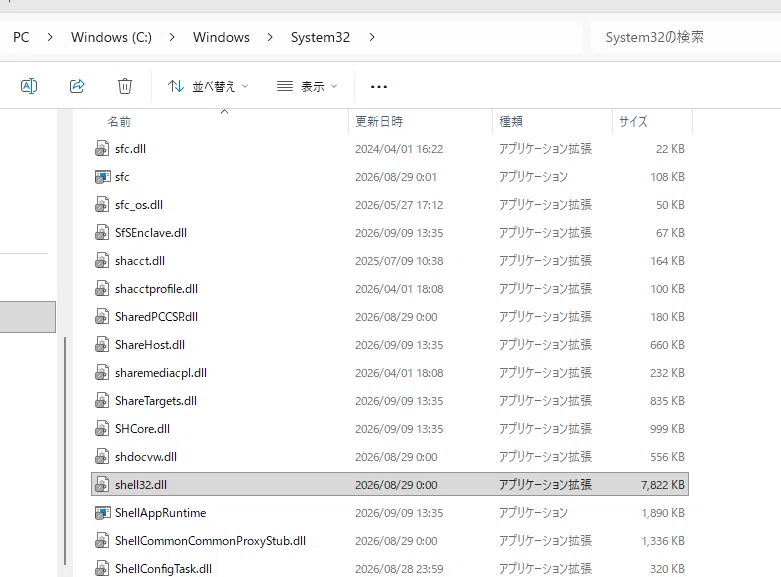Click the file name ShareHost.dll
Viewport: 781px width, 577px height.
(149, 344)
